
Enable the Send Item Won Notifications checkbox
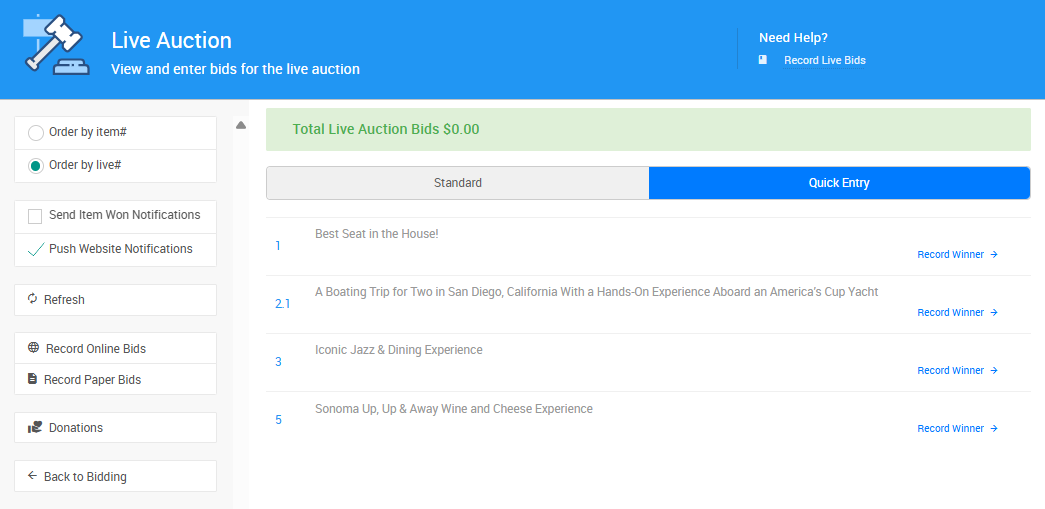coord(35,216)
